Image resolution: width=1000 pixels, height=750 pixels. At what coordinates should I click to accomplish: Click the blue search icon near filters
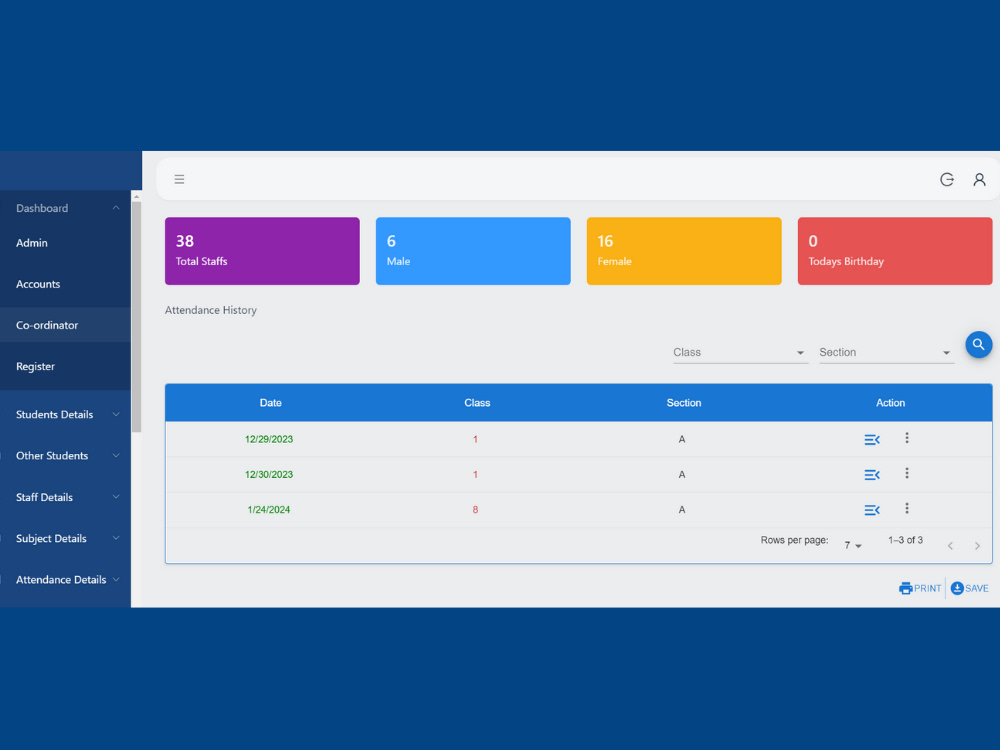pos(978,344)
